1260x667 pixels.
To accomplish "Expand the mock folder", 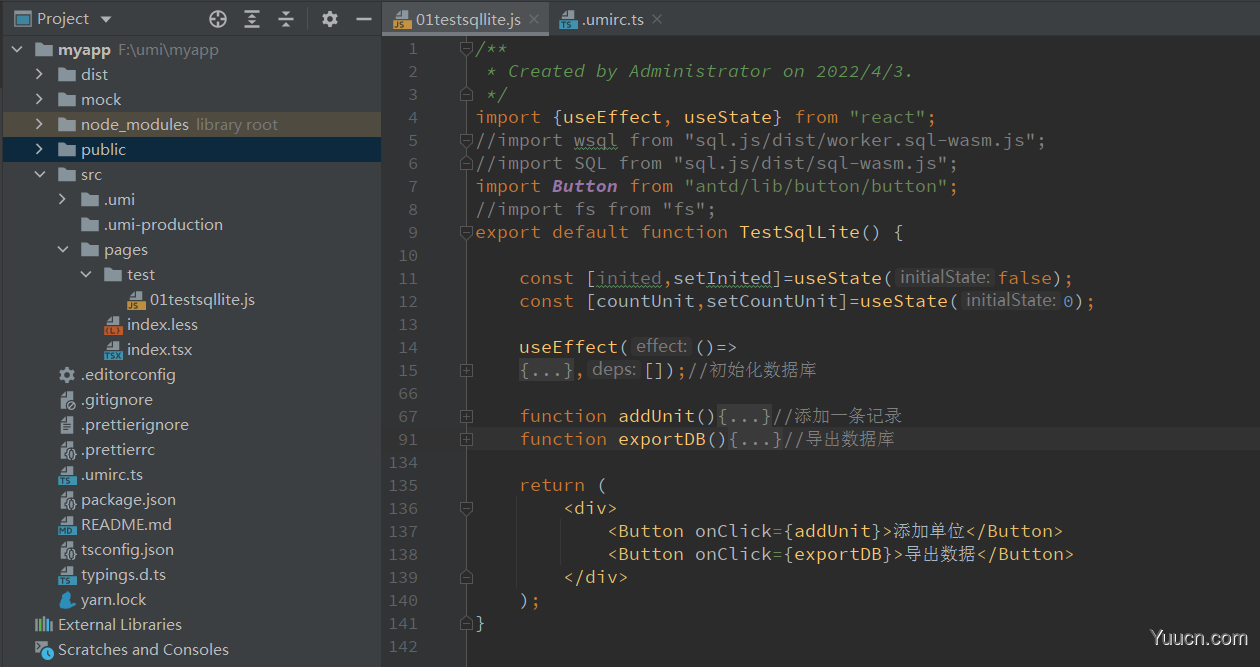I will coord(39,100).
